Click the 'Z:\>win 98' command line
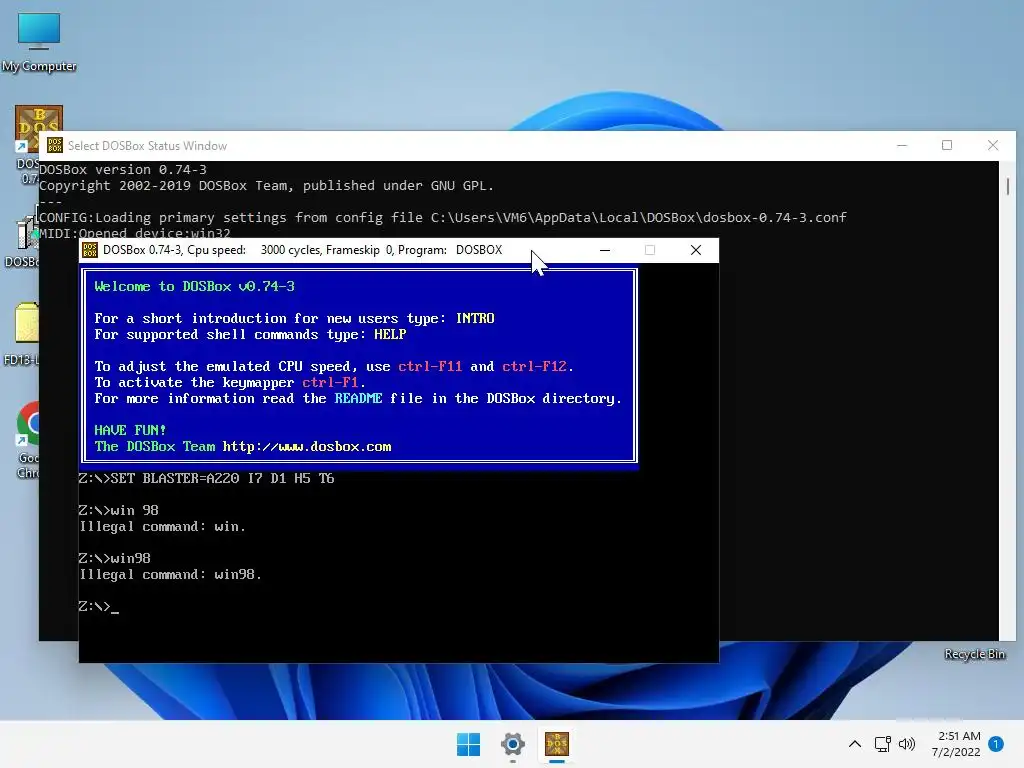This screenshot has width=1024, height=768. pos(118,511)
